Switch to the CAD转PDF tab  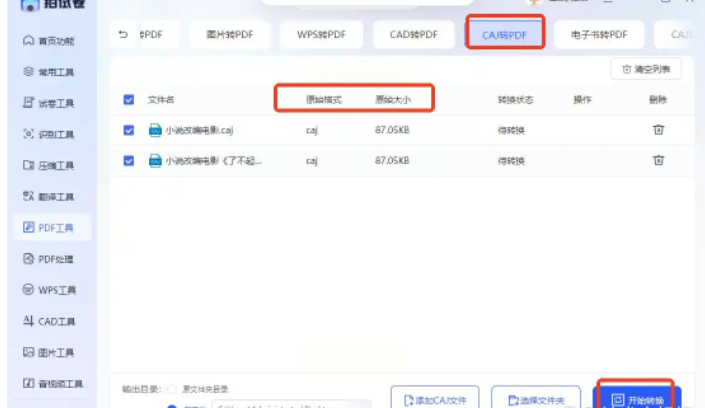point(414,34)
